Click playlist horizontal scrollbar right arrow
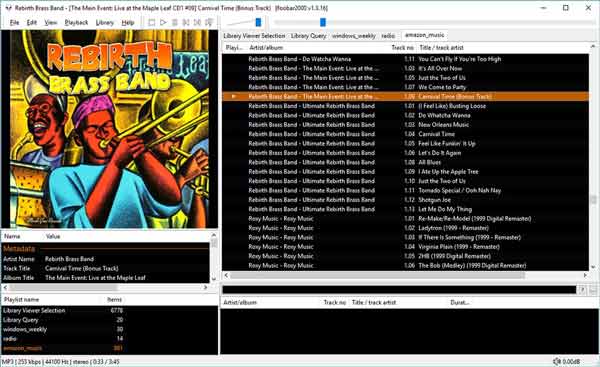 [585, 276]
